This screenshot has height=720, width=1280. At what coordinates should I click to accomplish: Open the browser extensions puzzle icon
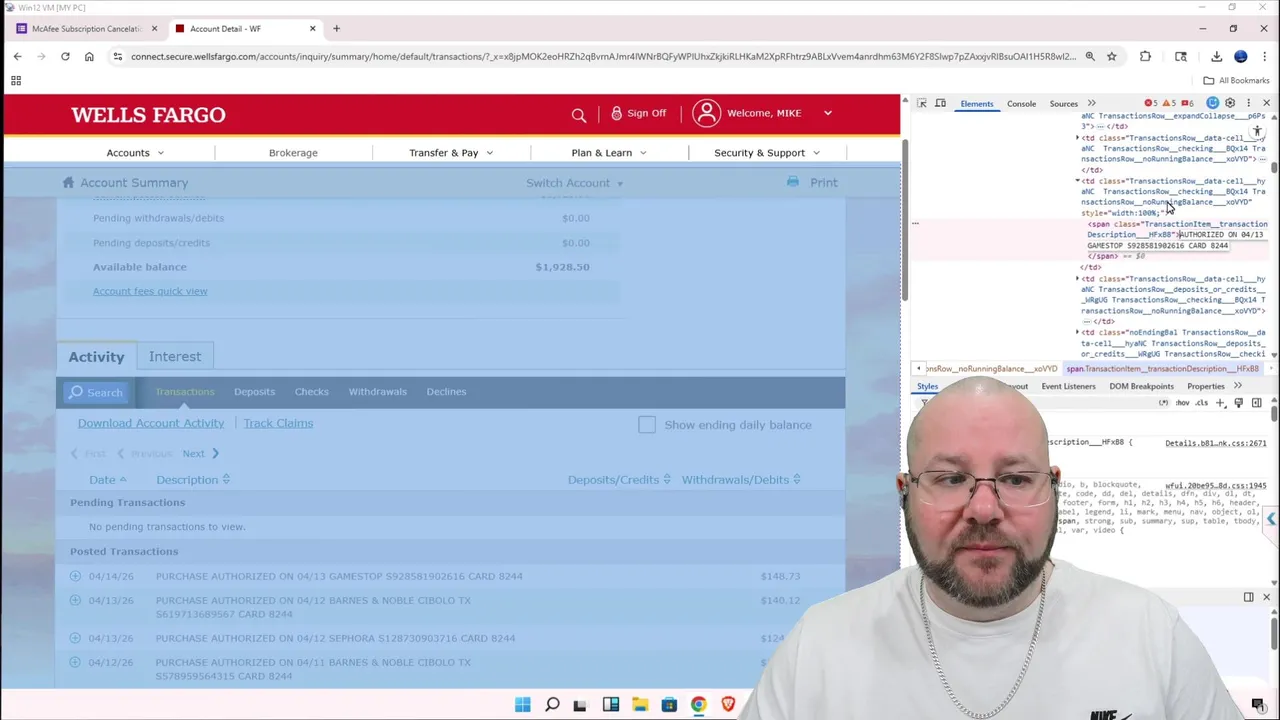pos(1145,57)
